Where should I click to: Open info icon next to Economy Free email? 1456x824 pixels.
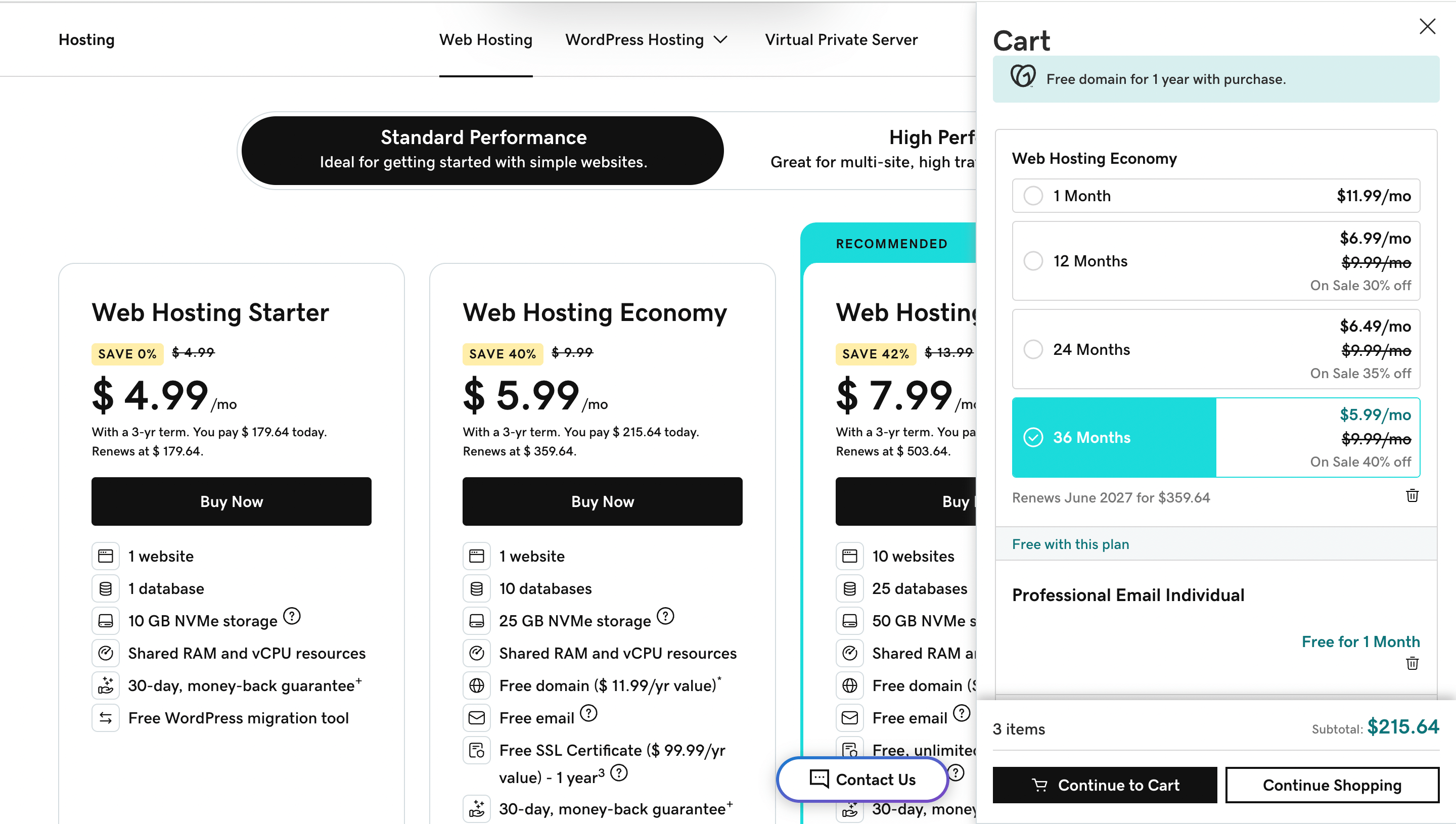point(588,713)
